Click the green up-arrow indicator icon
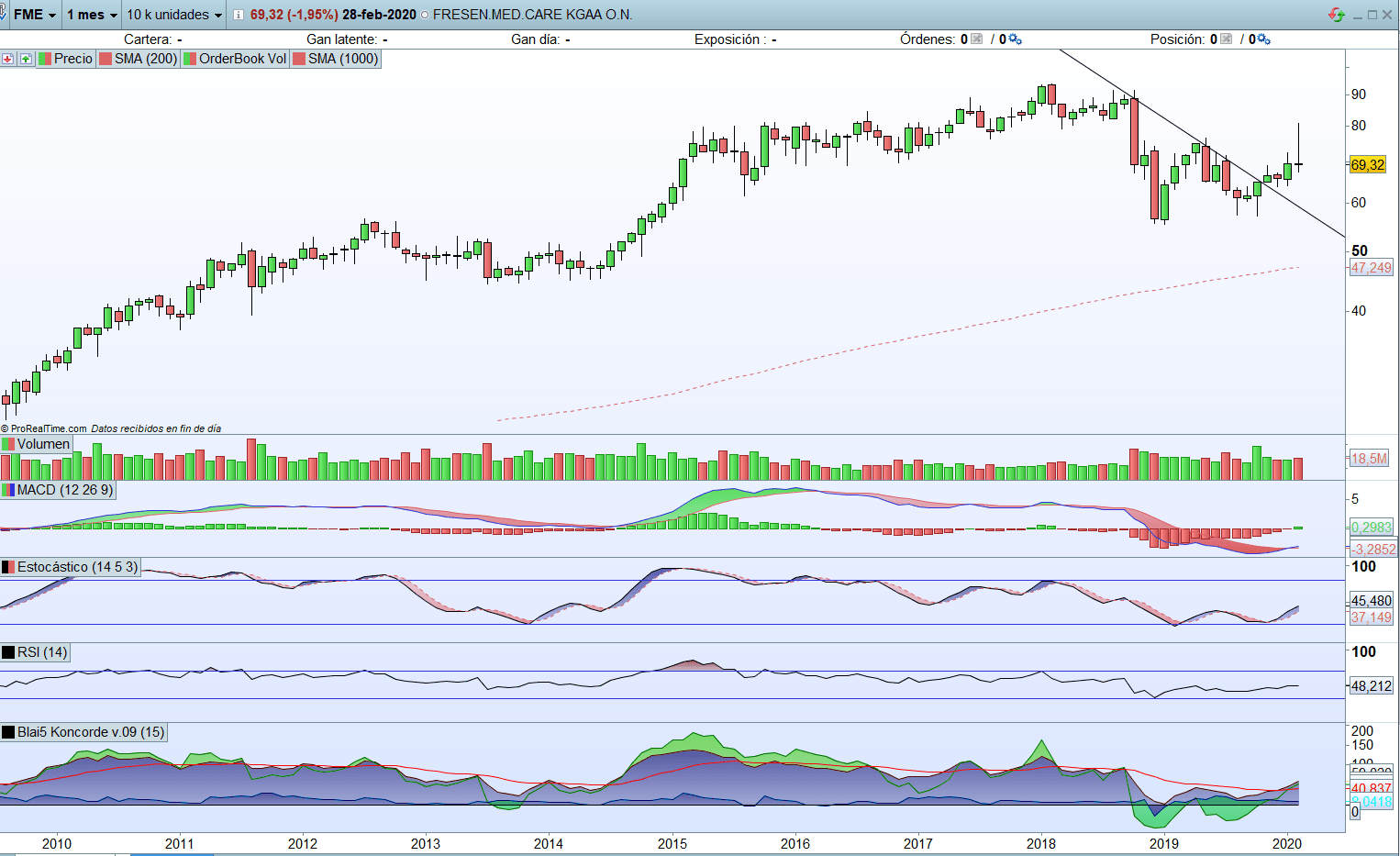This screenshot has width=1400, height=856. point(26,59)
